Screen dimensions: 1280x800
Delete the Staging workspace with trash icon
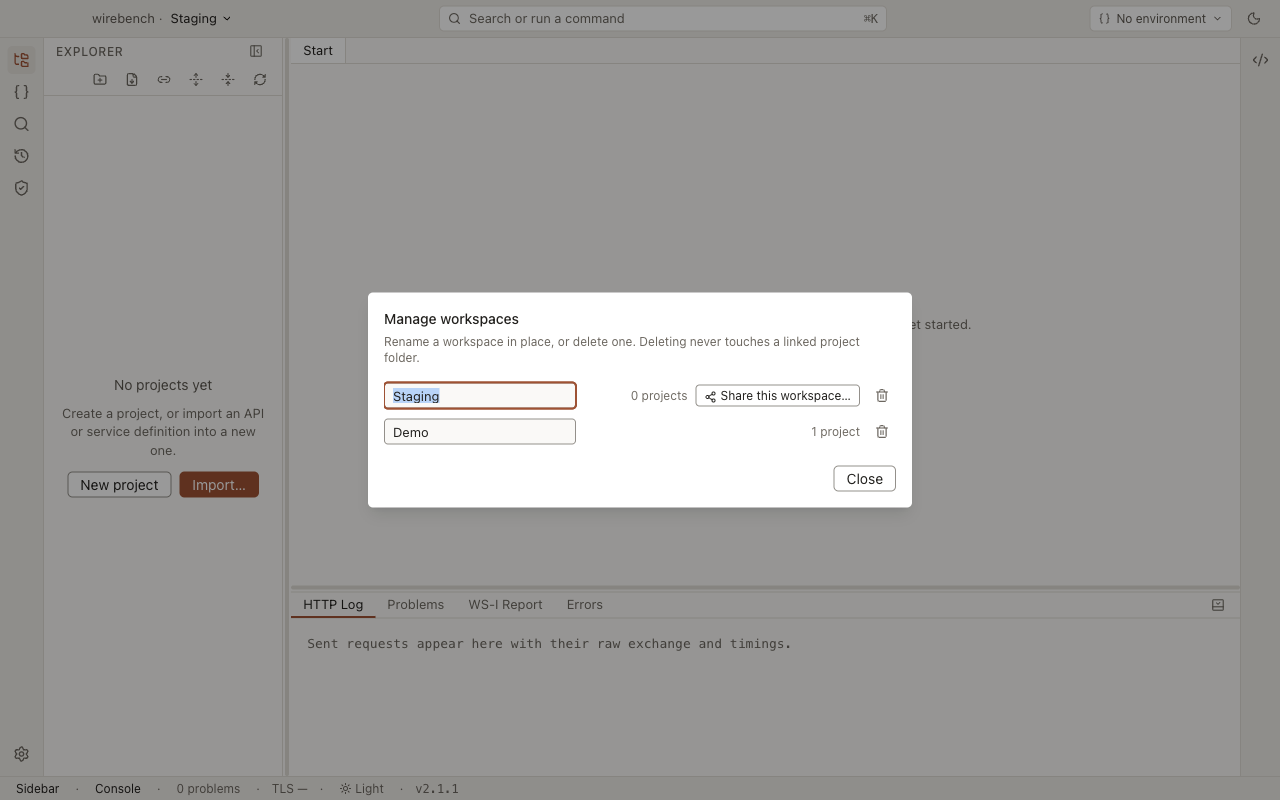[x=882, y=396]
